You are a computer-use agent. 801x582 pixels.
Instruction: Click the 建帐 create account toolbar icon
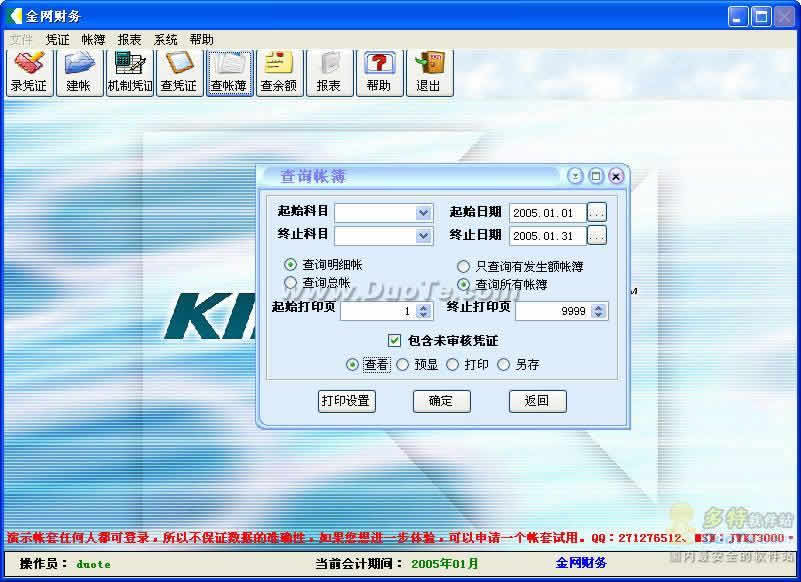79,73
